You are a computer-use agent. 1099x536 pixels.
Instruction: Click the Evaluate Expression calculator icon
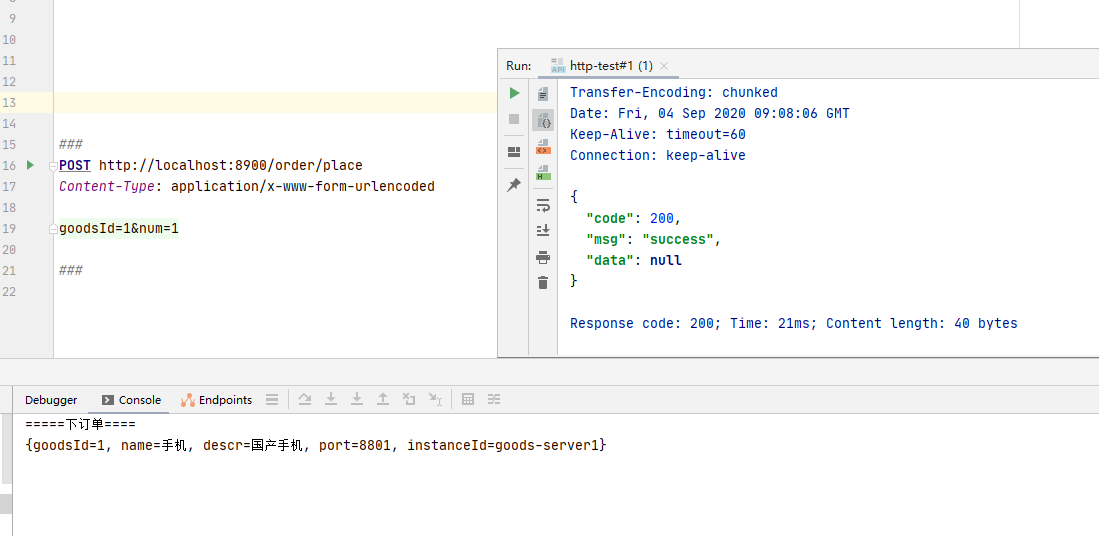pyautogui.click(x=468, y=400)
